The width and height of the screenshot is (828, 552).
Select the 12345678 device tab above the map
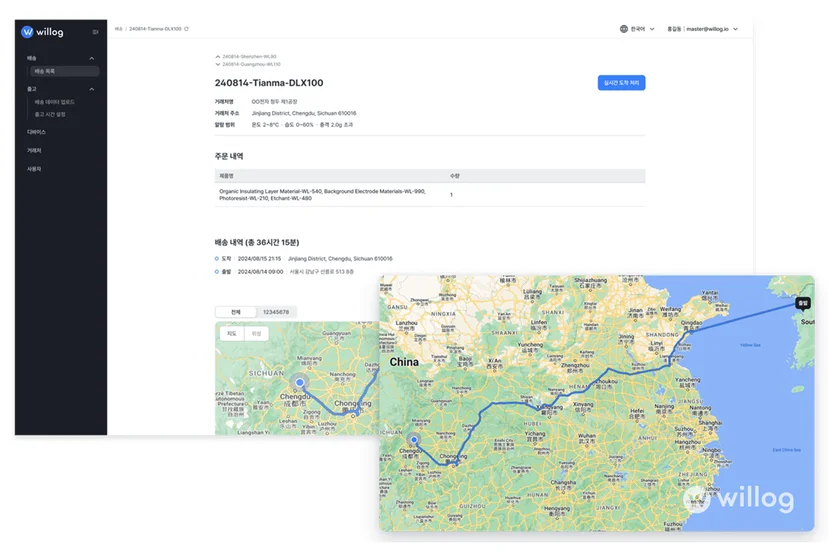(276, 312)
